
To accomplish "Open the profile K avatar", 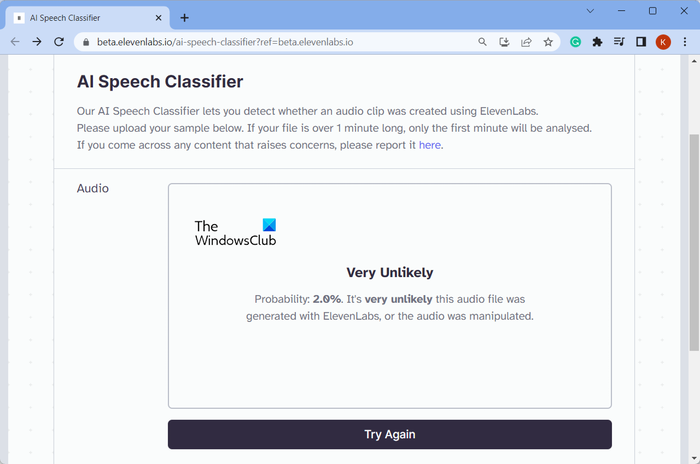I will (663, 42).
